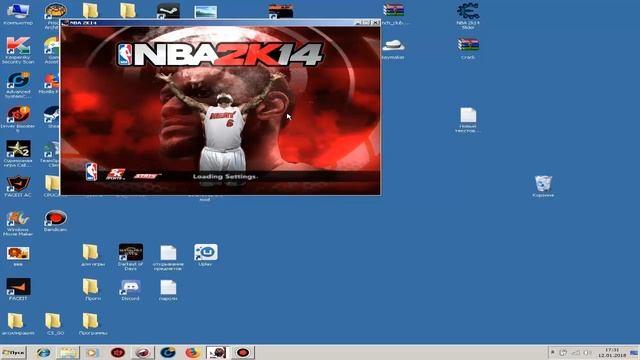Open Internet Explorer from the taskbar

pyautogui.click(x=43, y=352)
